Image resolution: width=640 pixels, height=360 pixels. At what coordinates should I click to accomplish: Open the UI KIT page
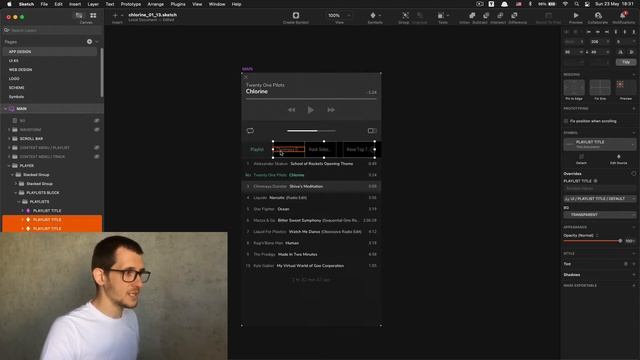click(x=14, y=61)
